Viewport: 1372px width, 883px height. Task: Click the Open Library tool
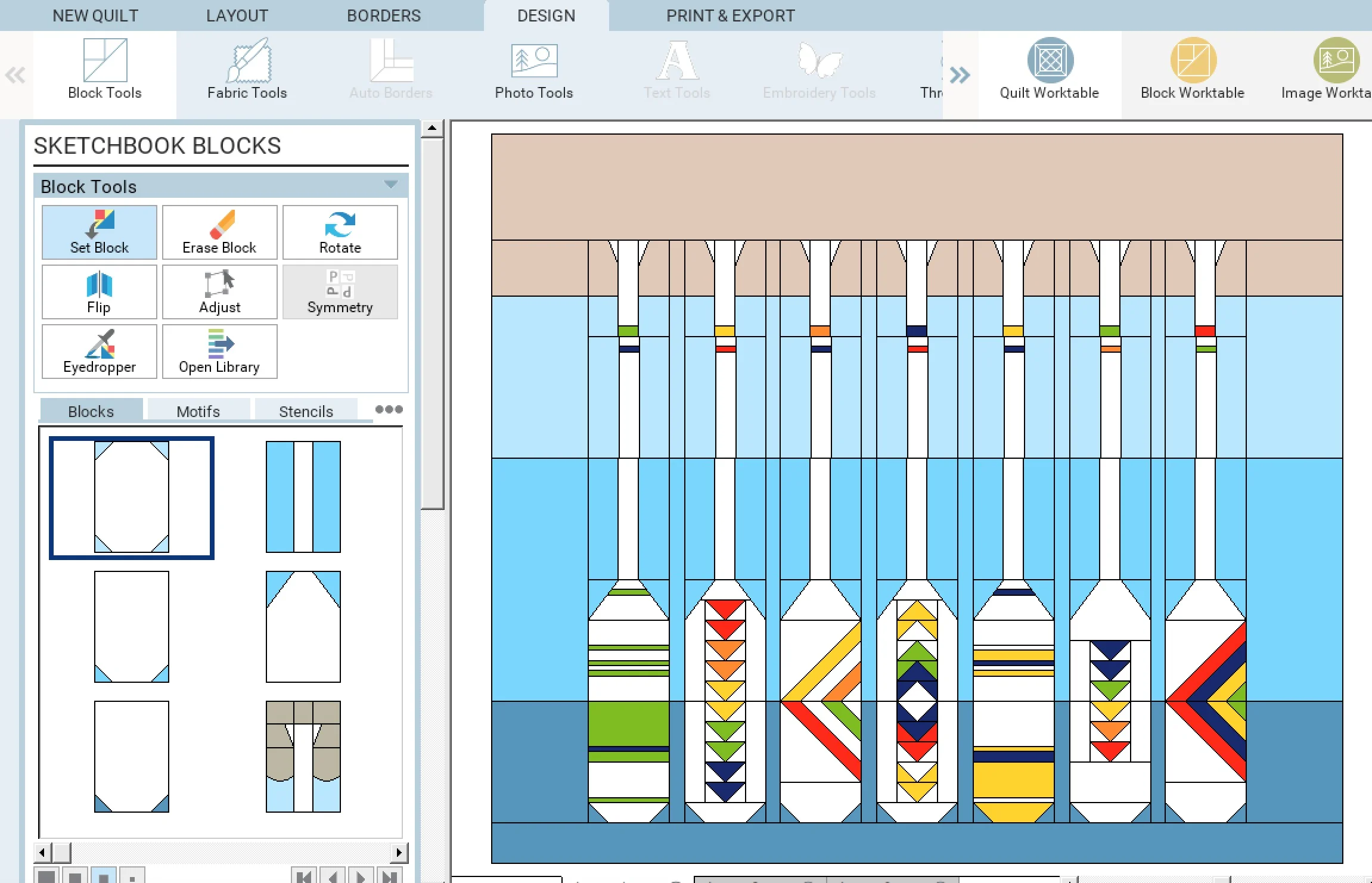(x=219, y=352)
